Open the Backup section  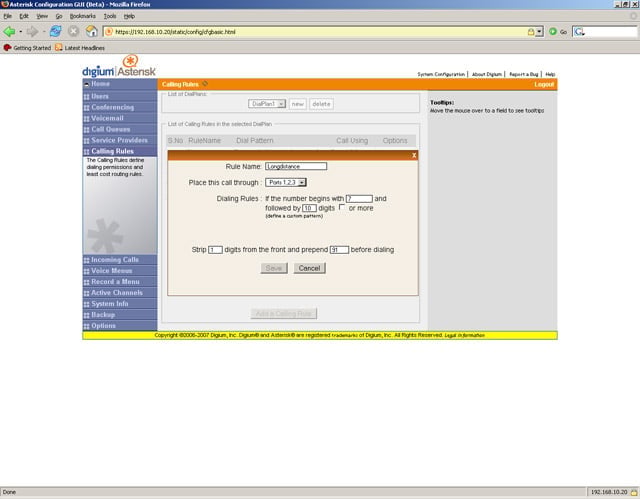120,315
